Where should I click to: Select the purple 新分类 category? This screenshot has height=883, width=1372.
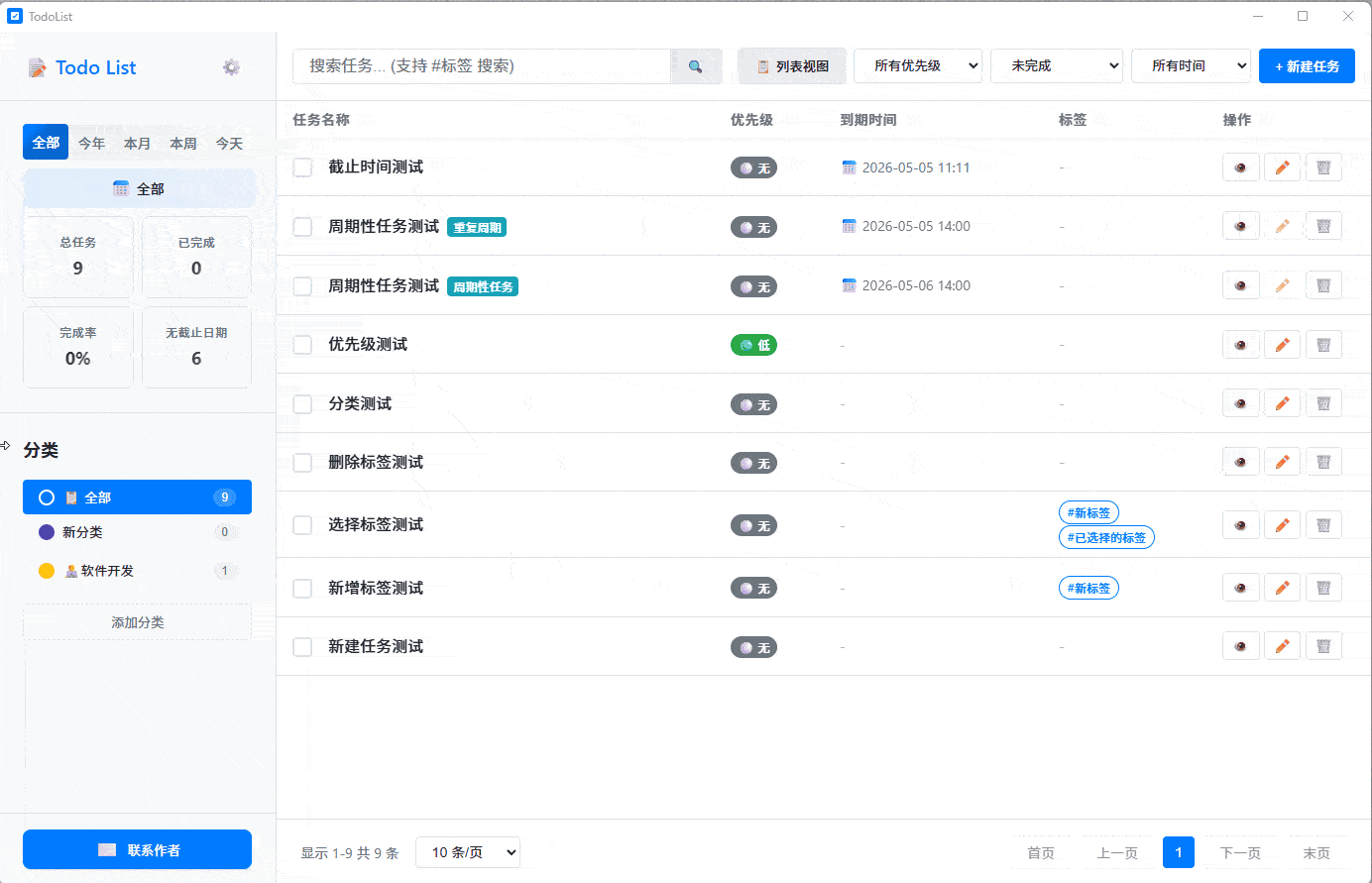138,532
